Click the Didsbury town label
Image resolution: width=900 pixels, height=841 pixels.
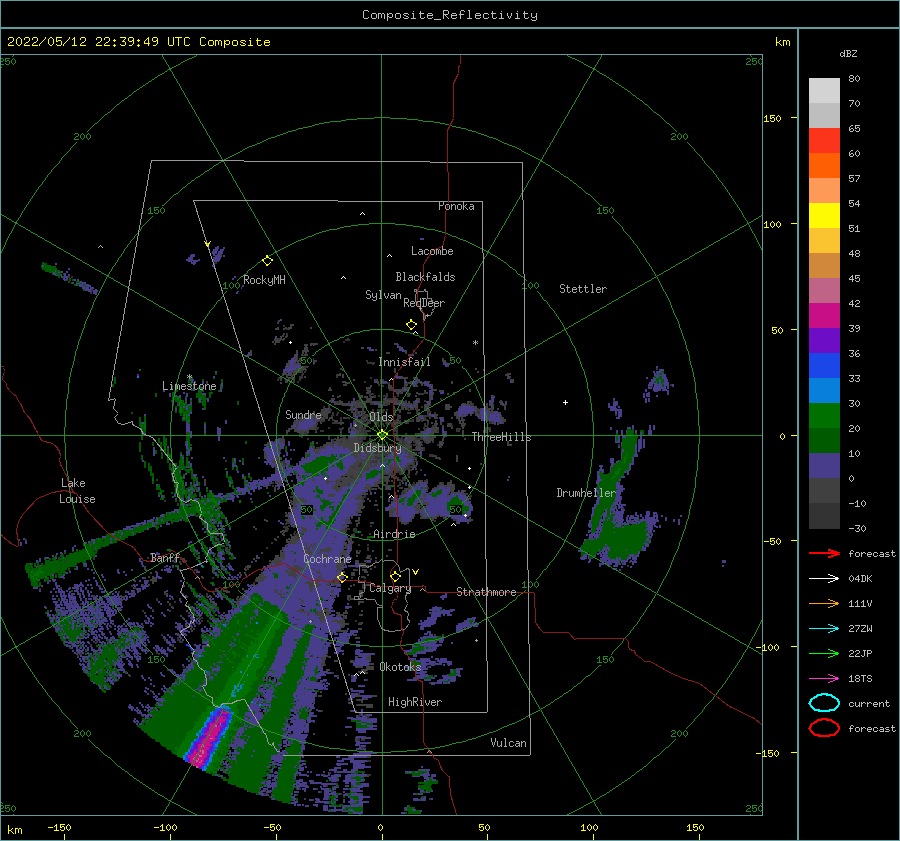coord(377,448)
